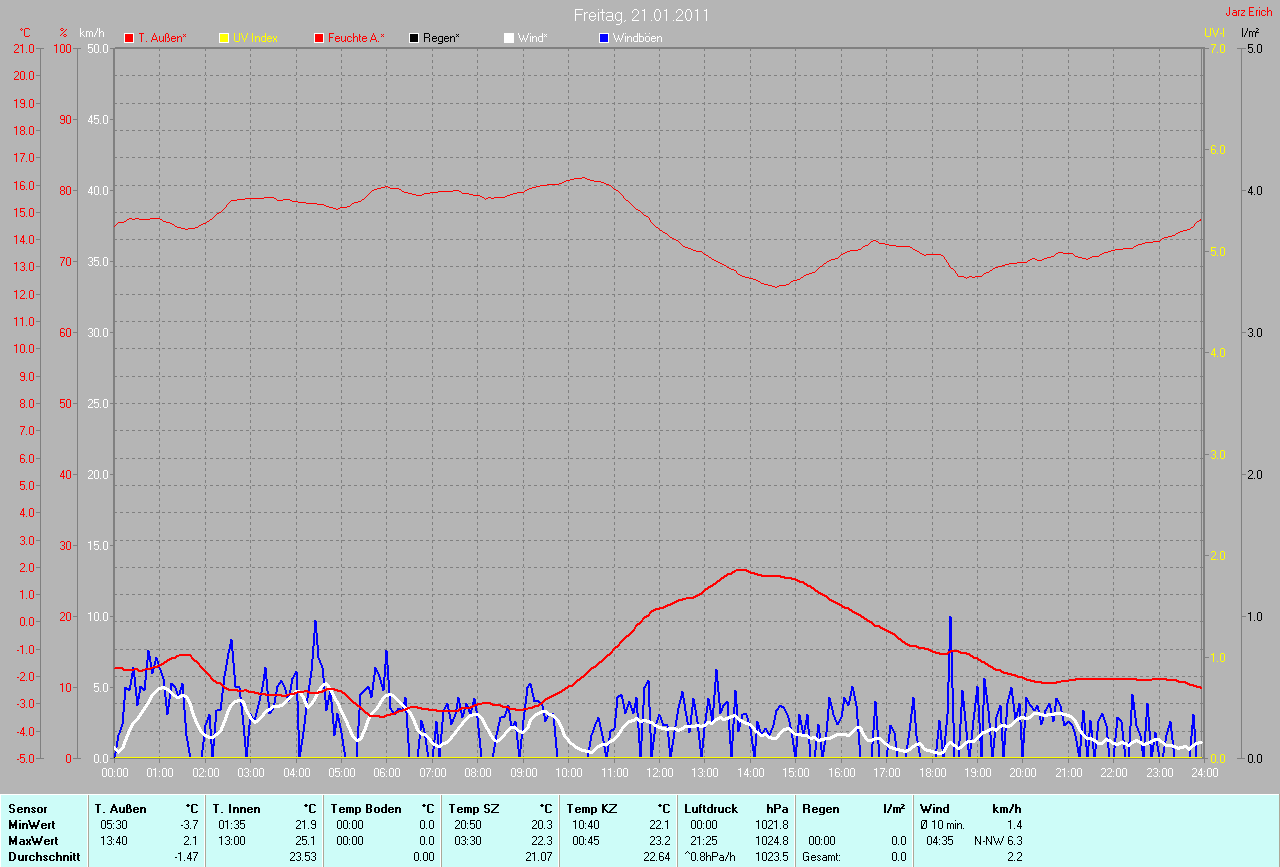This screenshot has height=867, width=1280.
Task: Select the 'T. Außen*' legend label
Action: pyautogui.click(x=162, y=38)
